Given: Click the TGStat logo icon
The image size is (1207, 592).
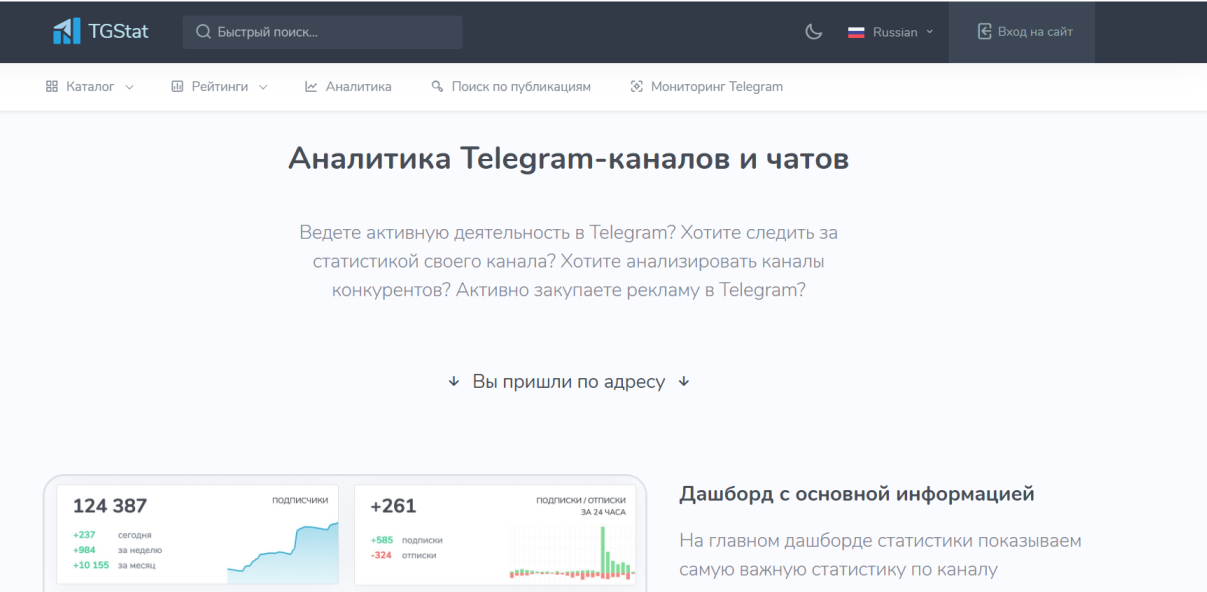Looking at the screenshot, I should point(67,32).
